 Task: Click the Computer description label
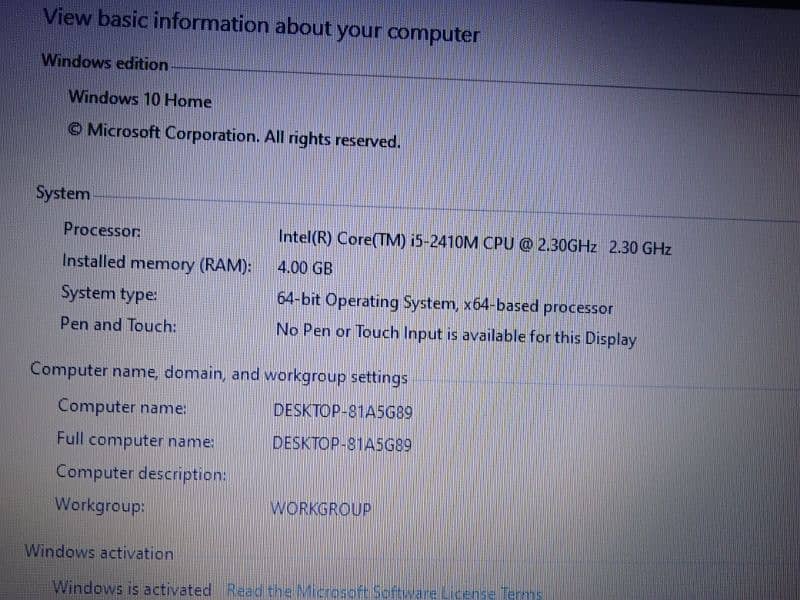click(141, 472)
